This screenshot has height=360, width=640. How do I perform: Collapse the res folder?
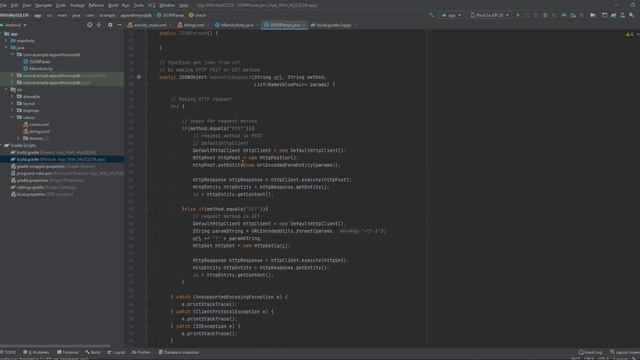tap(7, 89)
